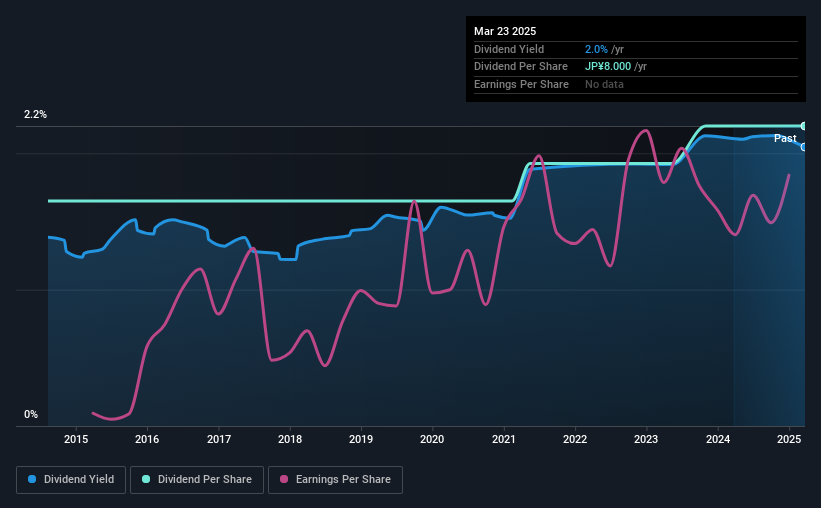Click the Mar 23 2025 tooltip date

tap(505, 31)
